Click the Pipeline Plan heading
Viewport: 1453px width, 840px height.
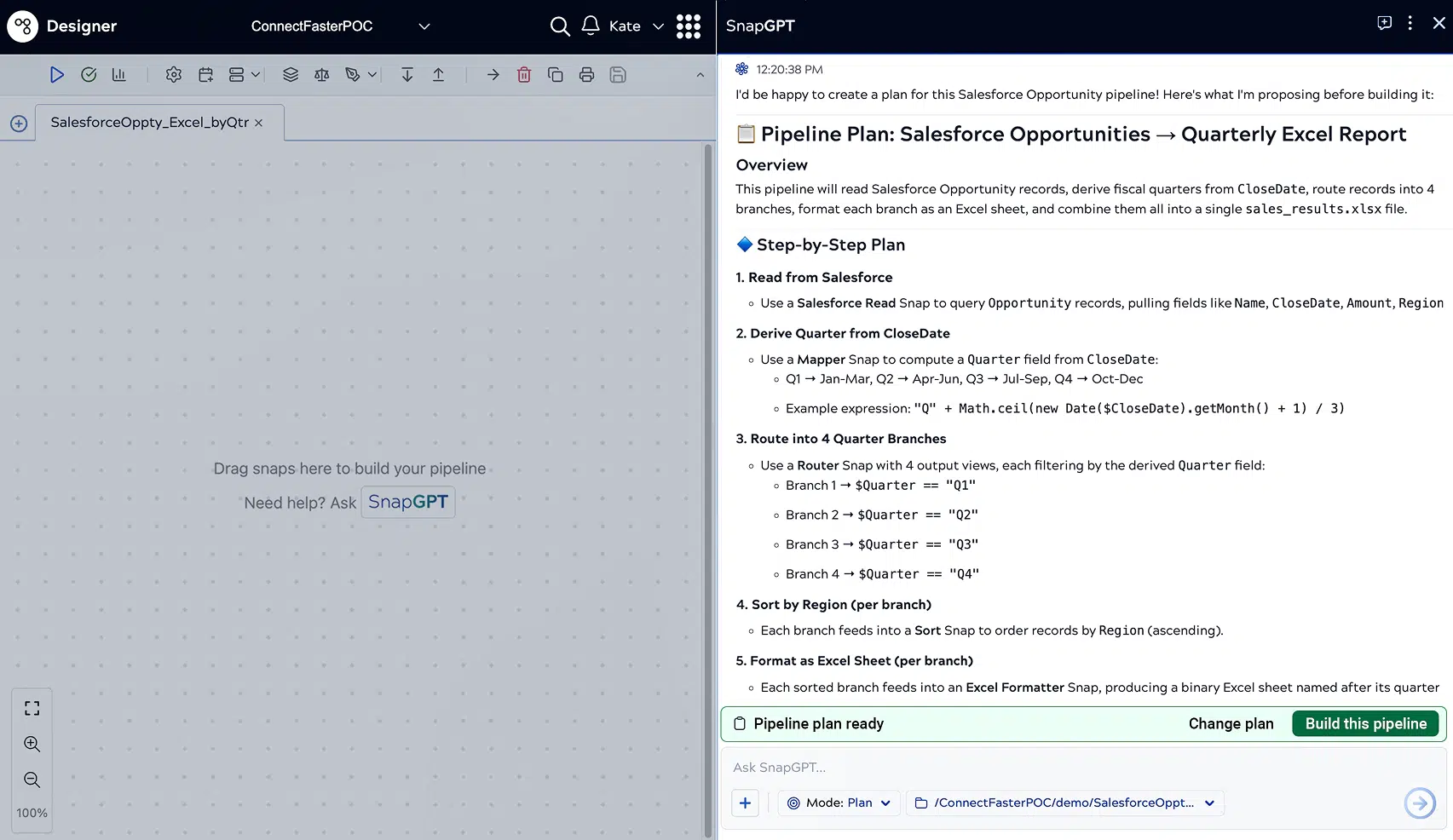pos(1071,135)
